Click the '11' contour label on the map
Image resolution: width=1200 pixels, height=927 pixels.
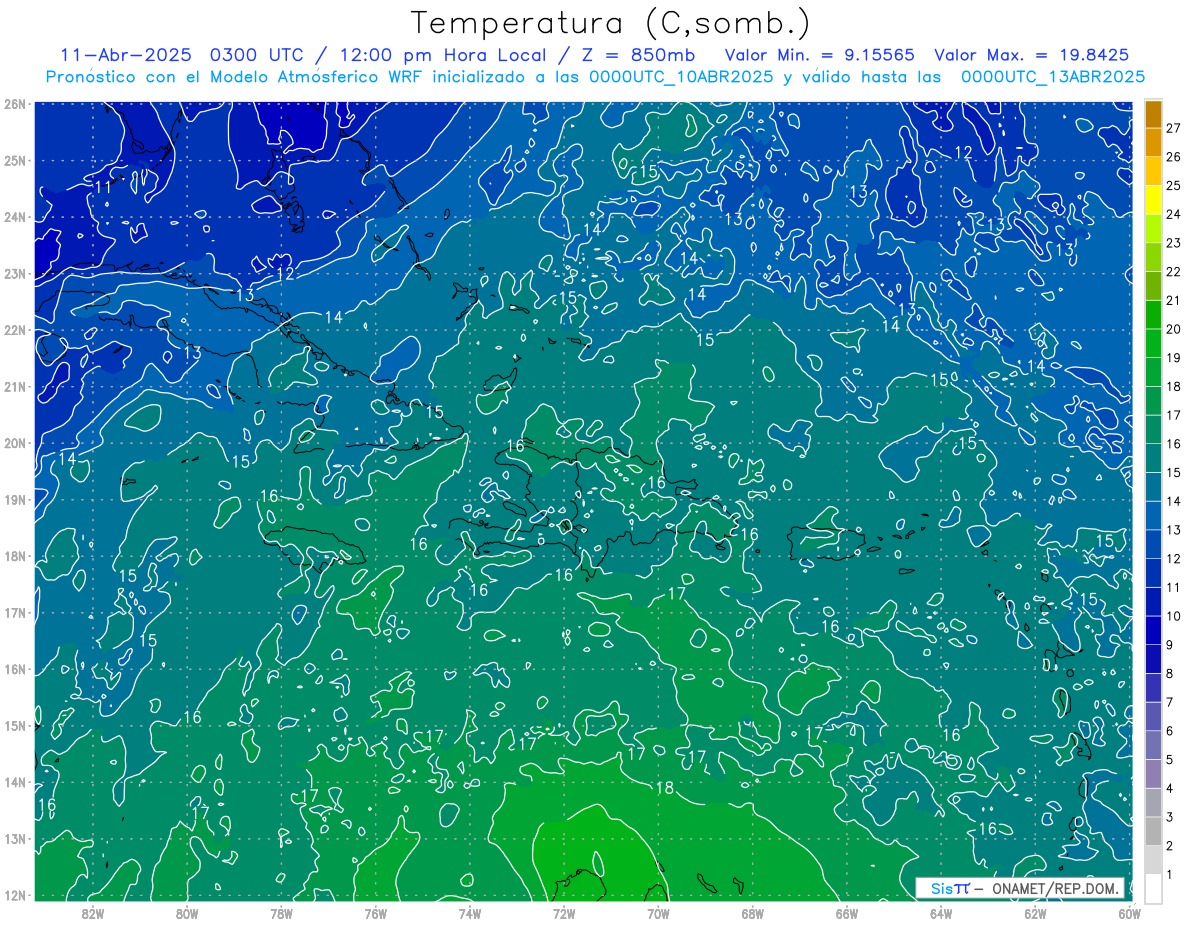(x=102, y=187)
